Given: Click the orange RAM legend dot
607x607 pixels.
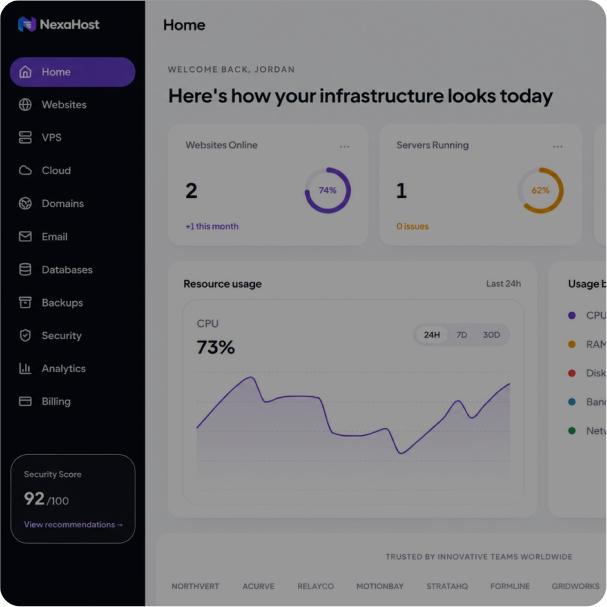Looking at the screenshot, I should point(571,344).
